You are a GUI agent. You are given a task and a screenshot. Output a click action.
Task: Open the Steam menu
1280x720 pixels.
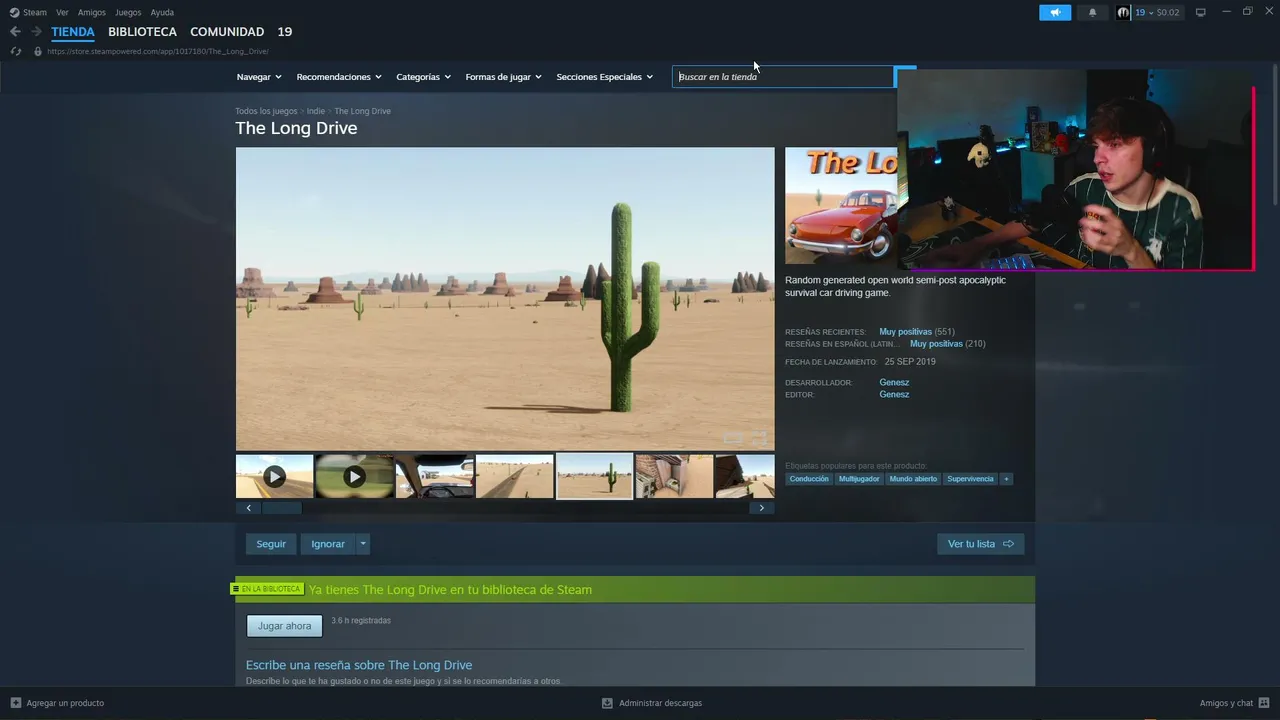click(x=35, y=12)
